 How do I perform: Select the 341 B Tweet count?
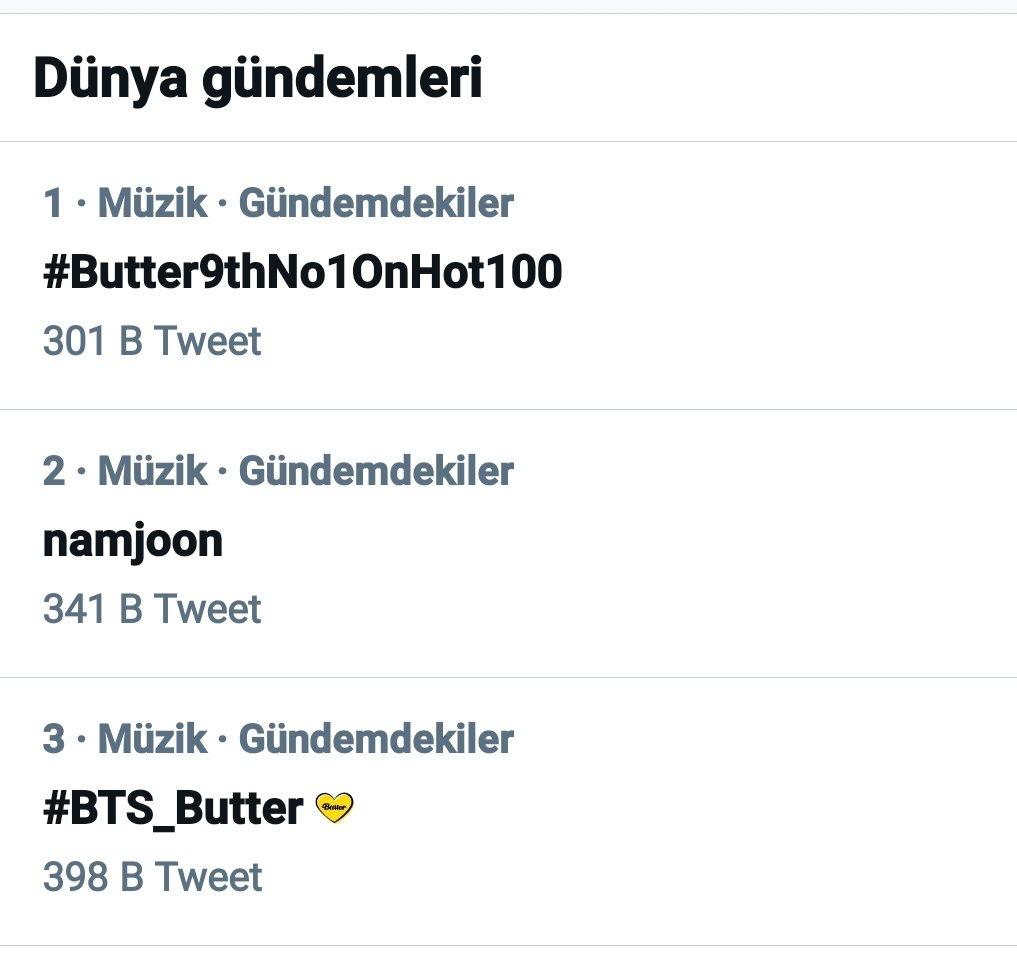coord(152,609)
